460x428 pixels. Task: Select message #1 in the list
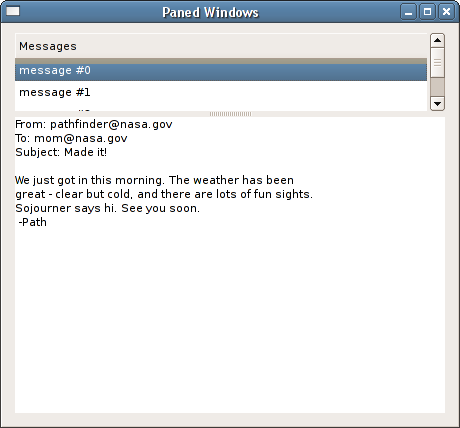221,92
